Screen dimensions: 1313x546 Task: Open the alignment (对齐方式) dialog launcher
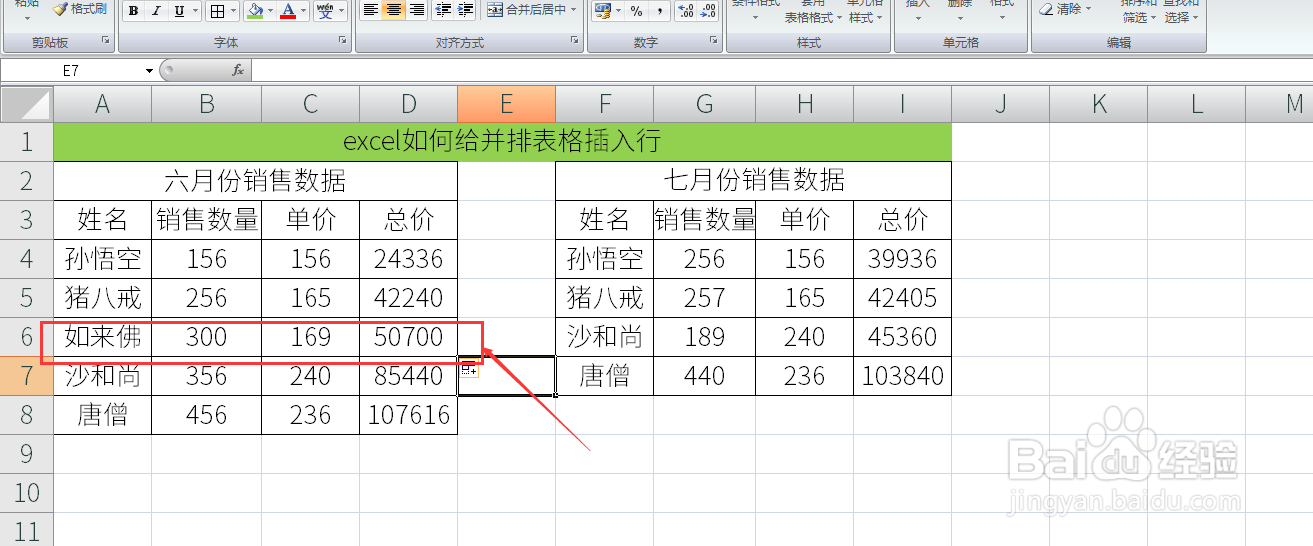click(x=575, y=41)
